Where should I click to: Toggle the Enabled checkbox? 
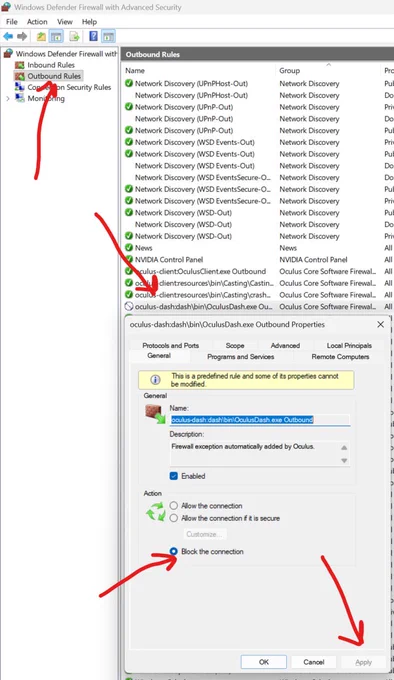(x=174, y=476)
